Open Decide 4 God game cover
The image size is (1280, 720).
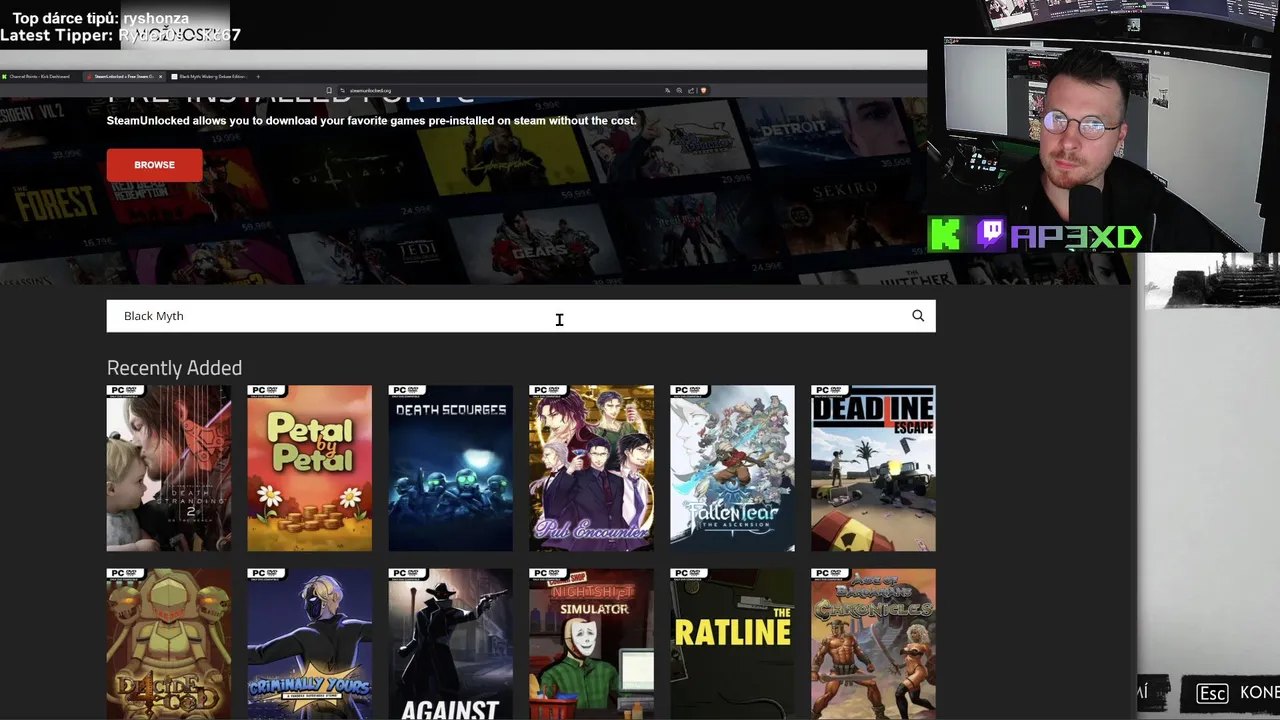pos(169,644)
